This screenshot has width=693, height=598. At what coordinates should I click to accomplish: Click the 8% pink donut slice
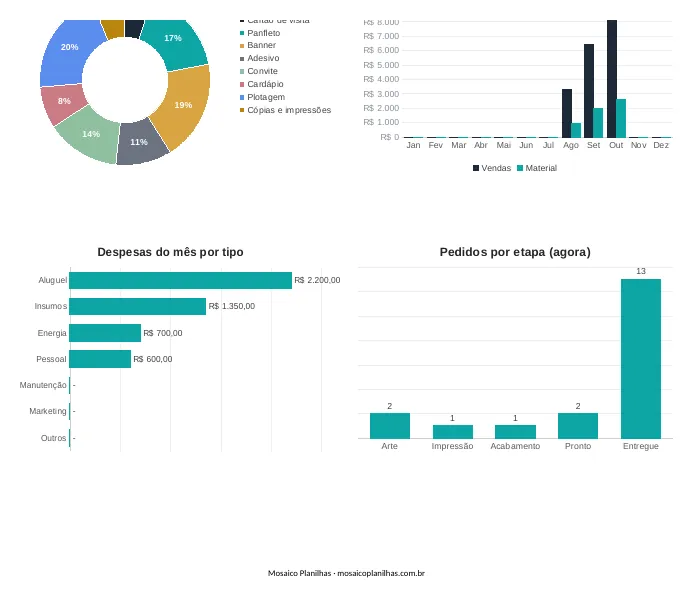(x=63, y=103)
